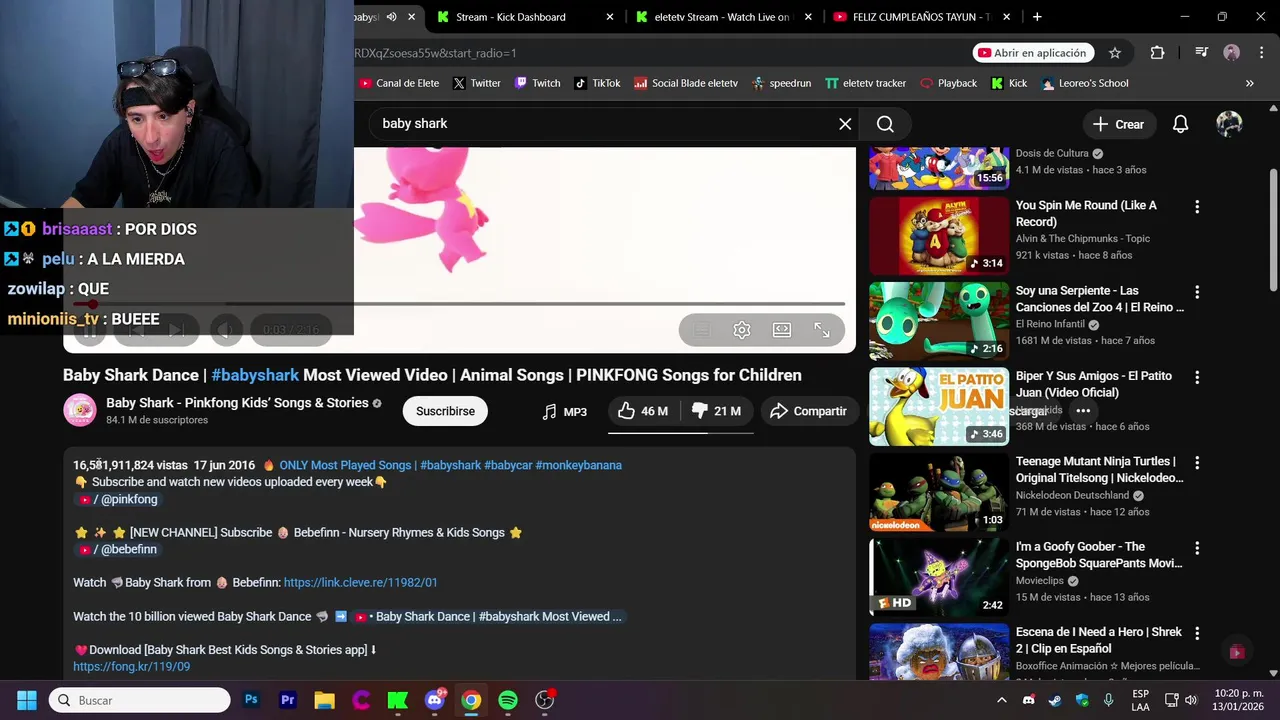Screen dimensions: 1280x720
Task: Open Photoshop from the taskbar
Action: point(251,700)
